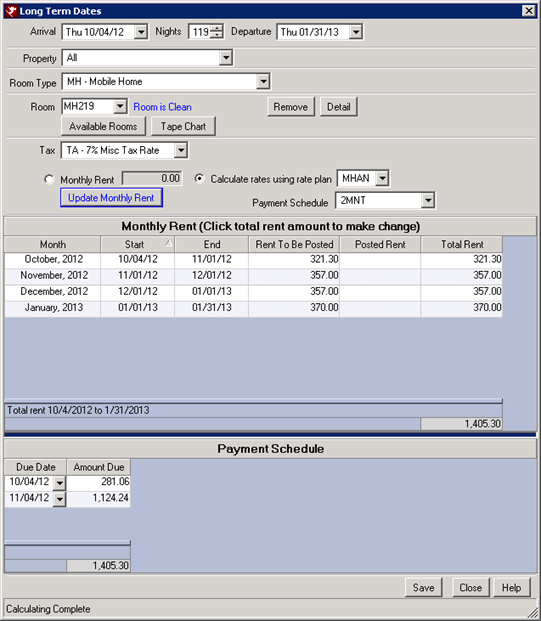Click the Room is Clean link
Image resolution: width=541 pixels, height=621 pixels.
(162, 107)
